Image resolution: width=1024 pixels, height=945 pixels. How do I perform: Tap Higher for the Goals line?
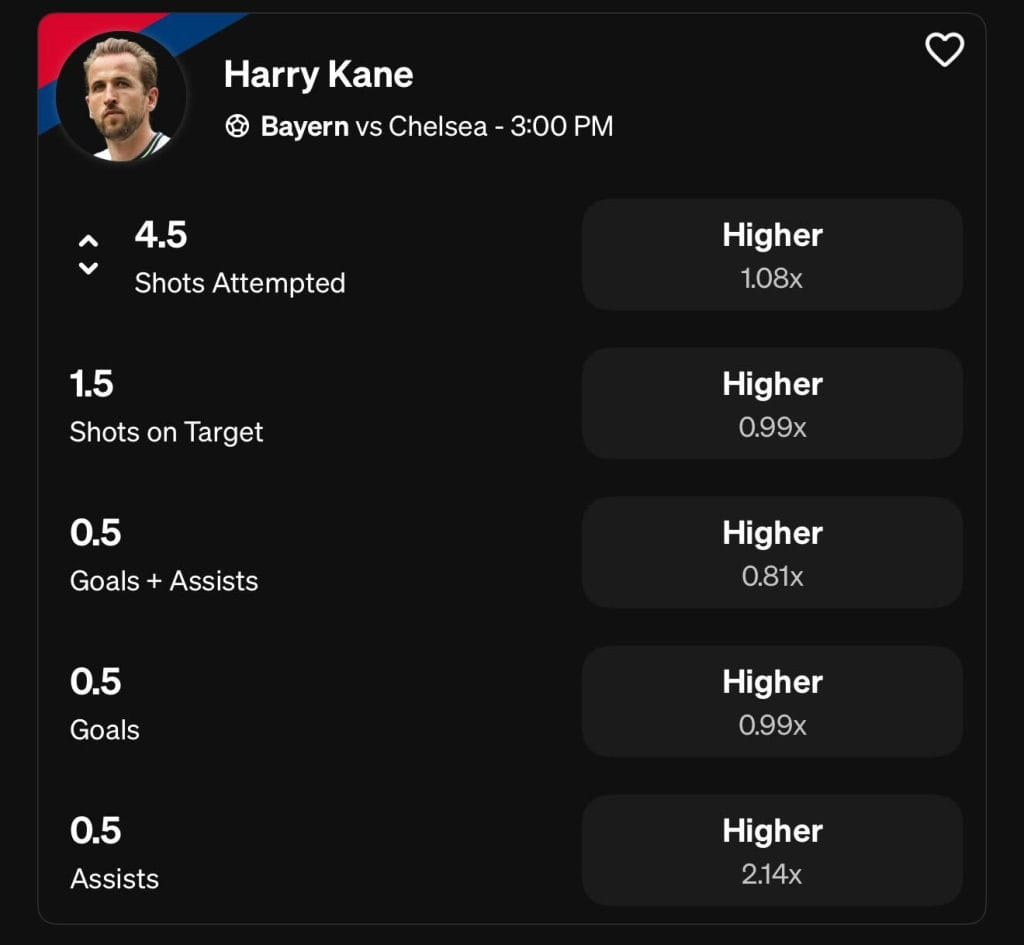pyautogui.click(x=772, y=701)
